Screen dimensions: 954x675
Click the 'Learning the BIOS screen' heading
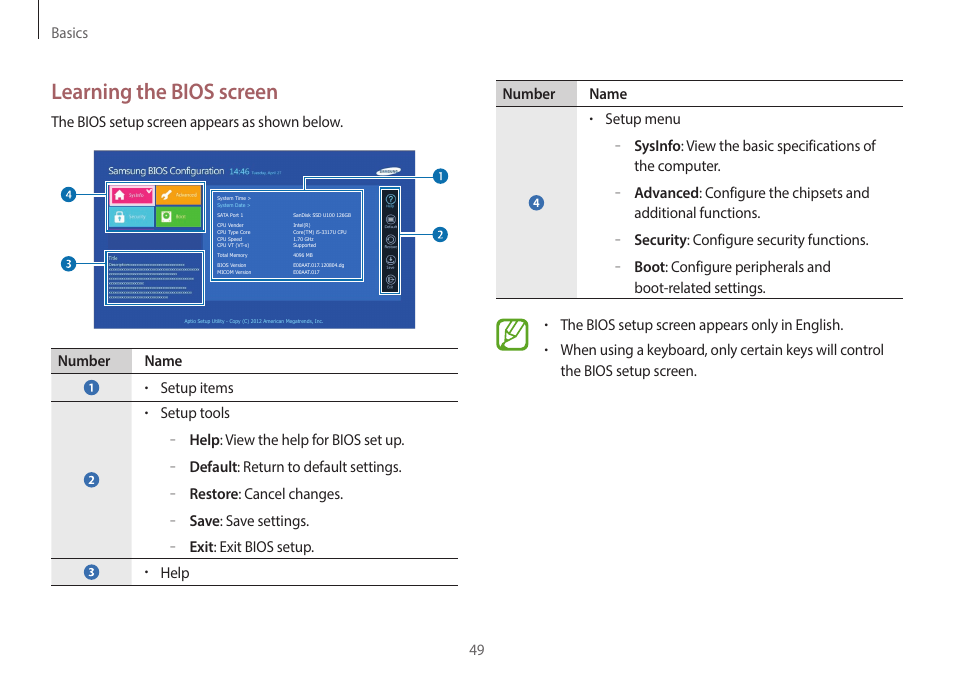(164, 92)
